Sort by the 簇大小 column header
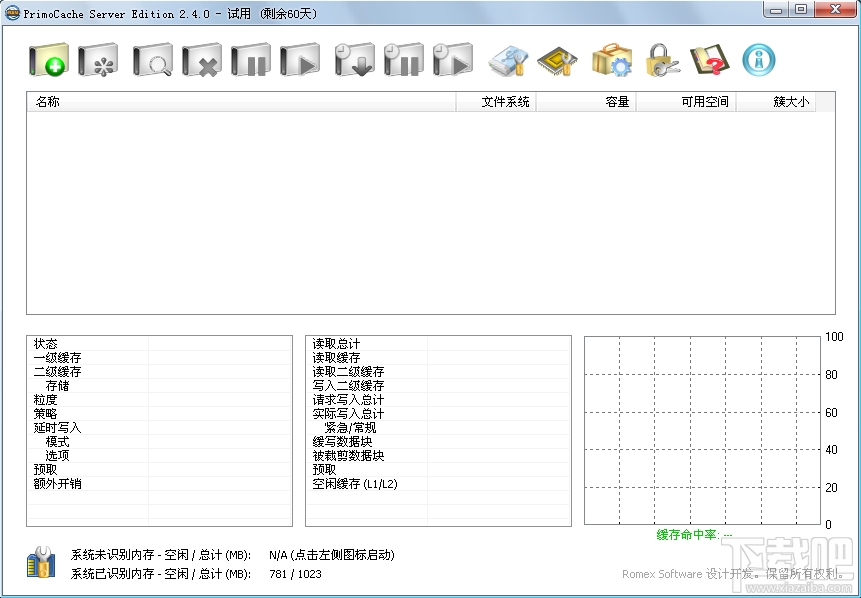Screen dimensions: 861x598 click(x=776, y=102)
